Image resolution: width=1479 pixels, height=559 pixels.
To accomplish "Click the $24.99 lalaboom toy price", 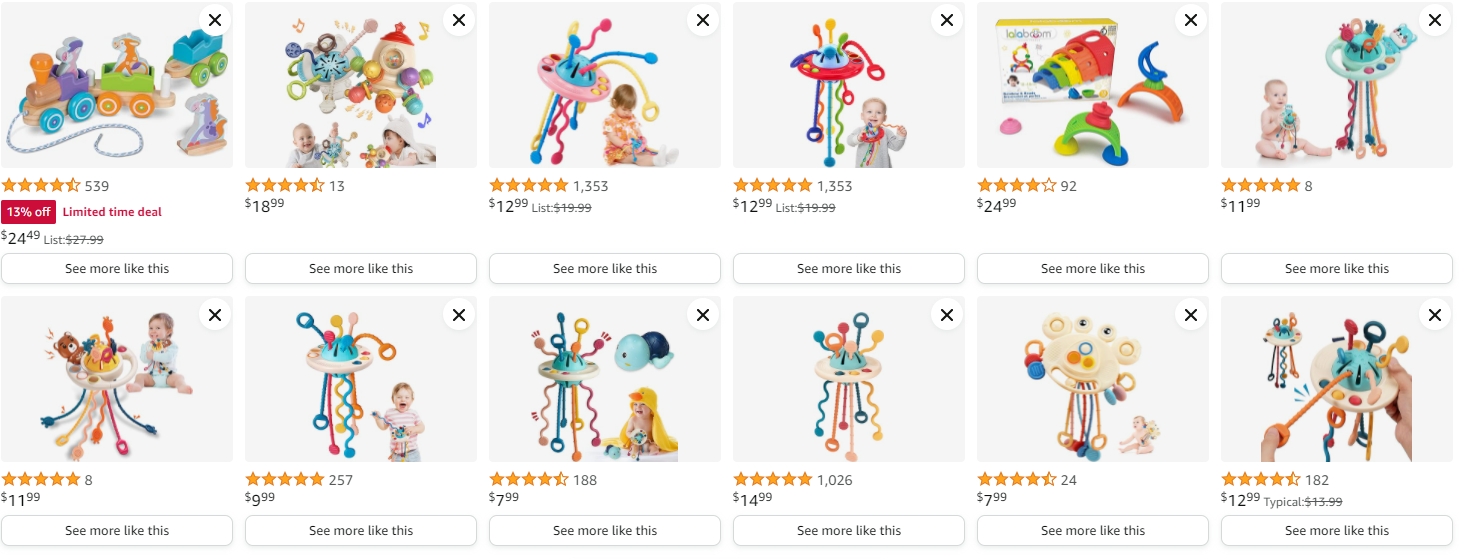I will coord(997,204).
